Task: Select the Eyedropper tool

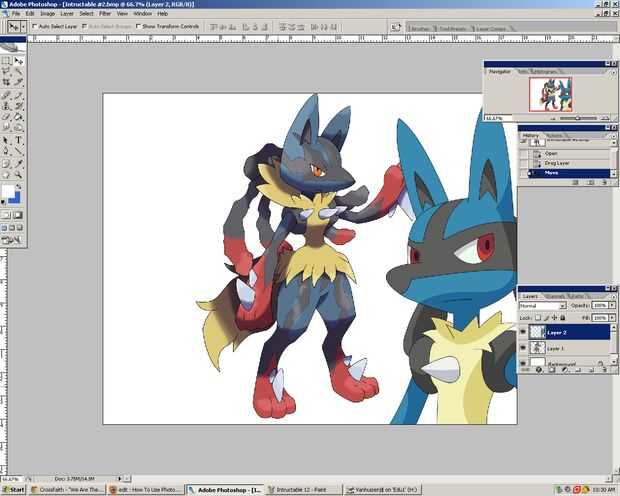Action: (18, 163)
